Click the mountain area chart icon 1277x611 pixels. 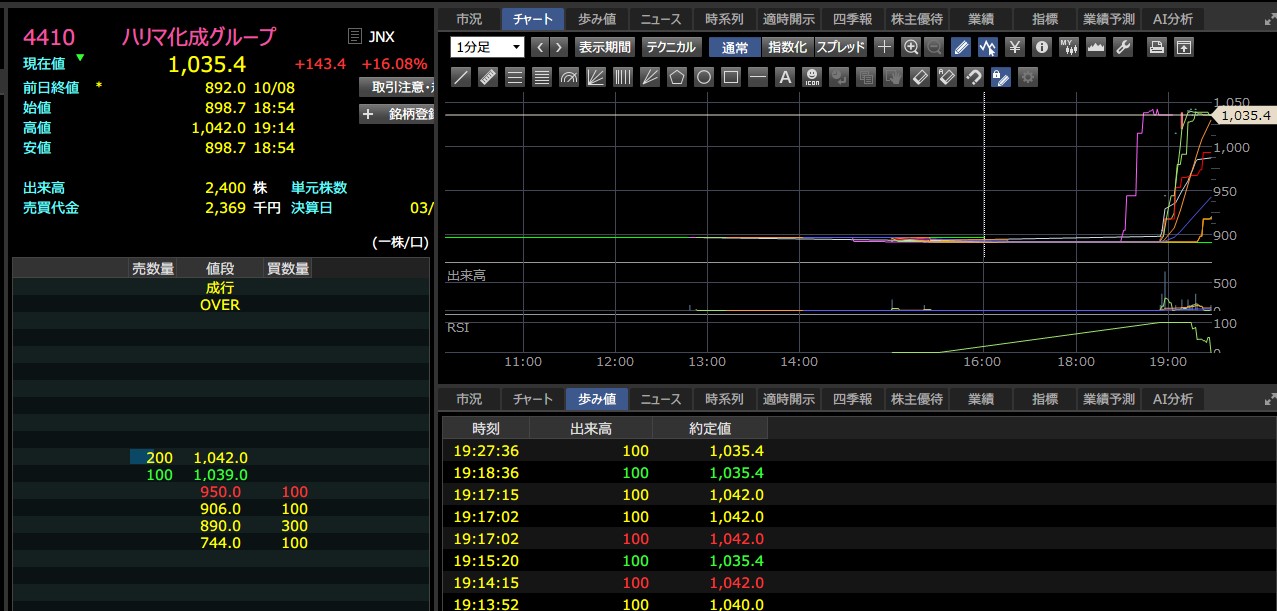(1095, 47)
